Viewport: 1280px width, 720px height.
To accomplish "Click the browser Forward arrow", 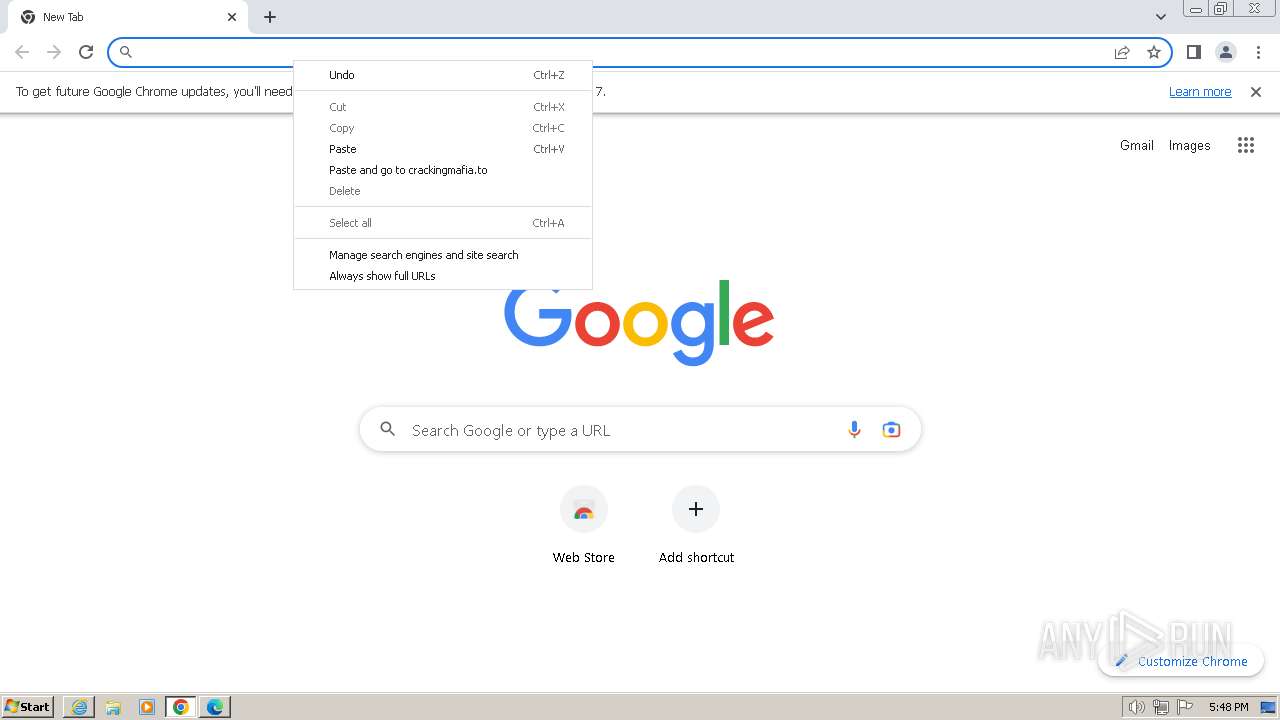I will pyautogui.click(x=54, y=52).
